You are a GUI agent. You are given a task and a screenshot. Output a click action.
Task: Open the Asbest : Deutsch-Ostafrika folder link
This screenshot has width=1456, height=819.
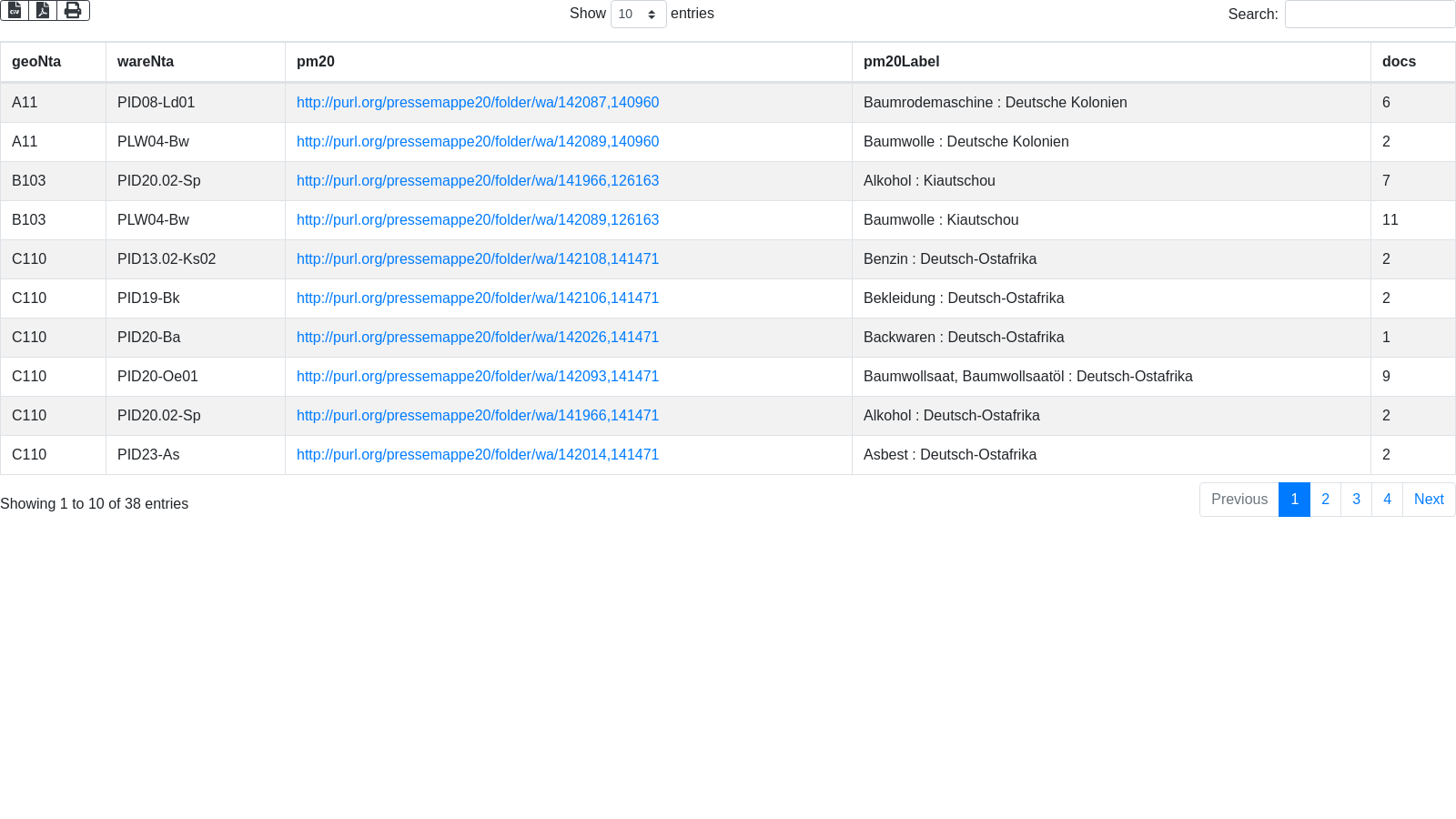point(478,455)
